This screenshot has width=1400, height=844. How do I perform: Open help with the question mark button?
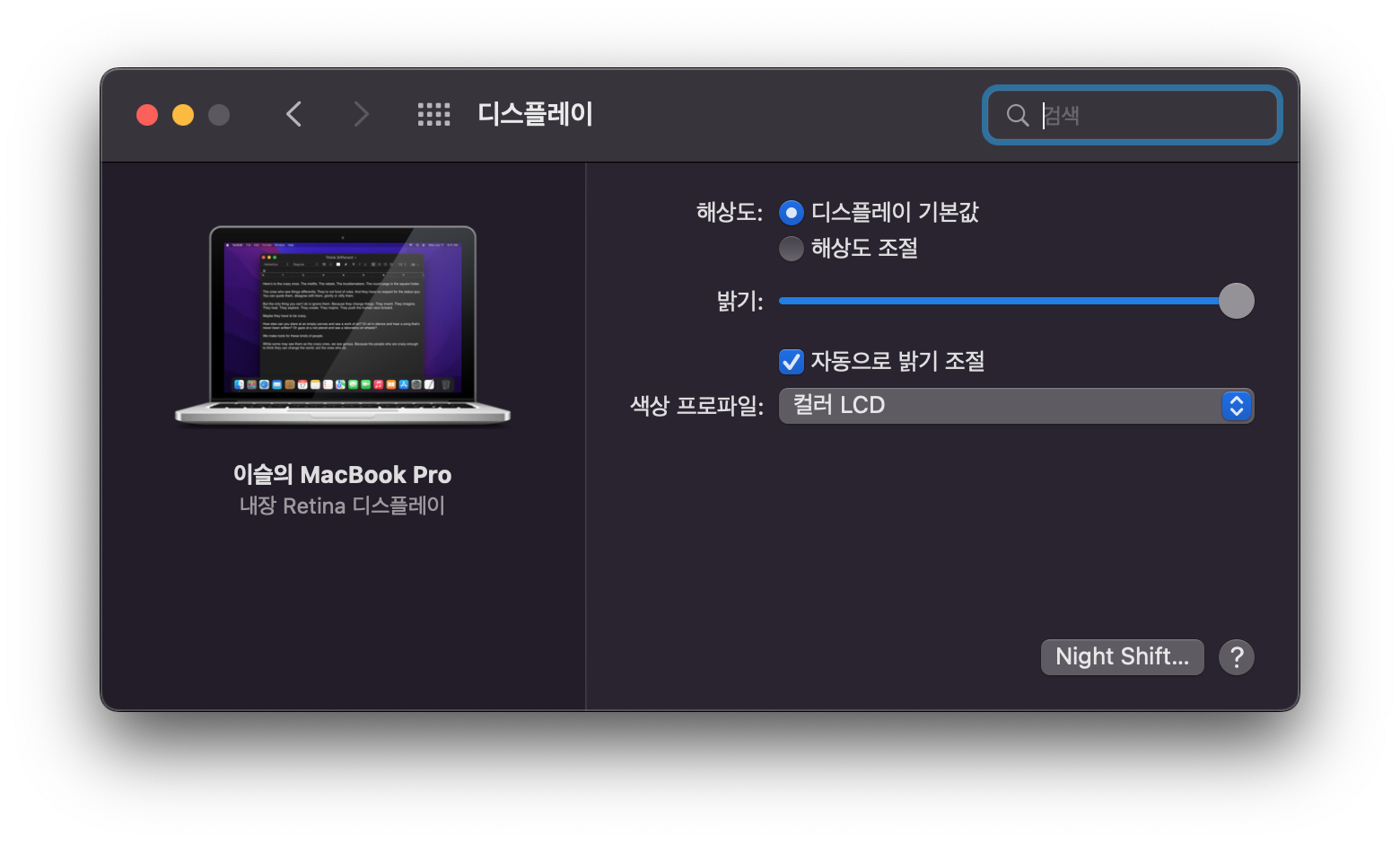(1236, 657)
